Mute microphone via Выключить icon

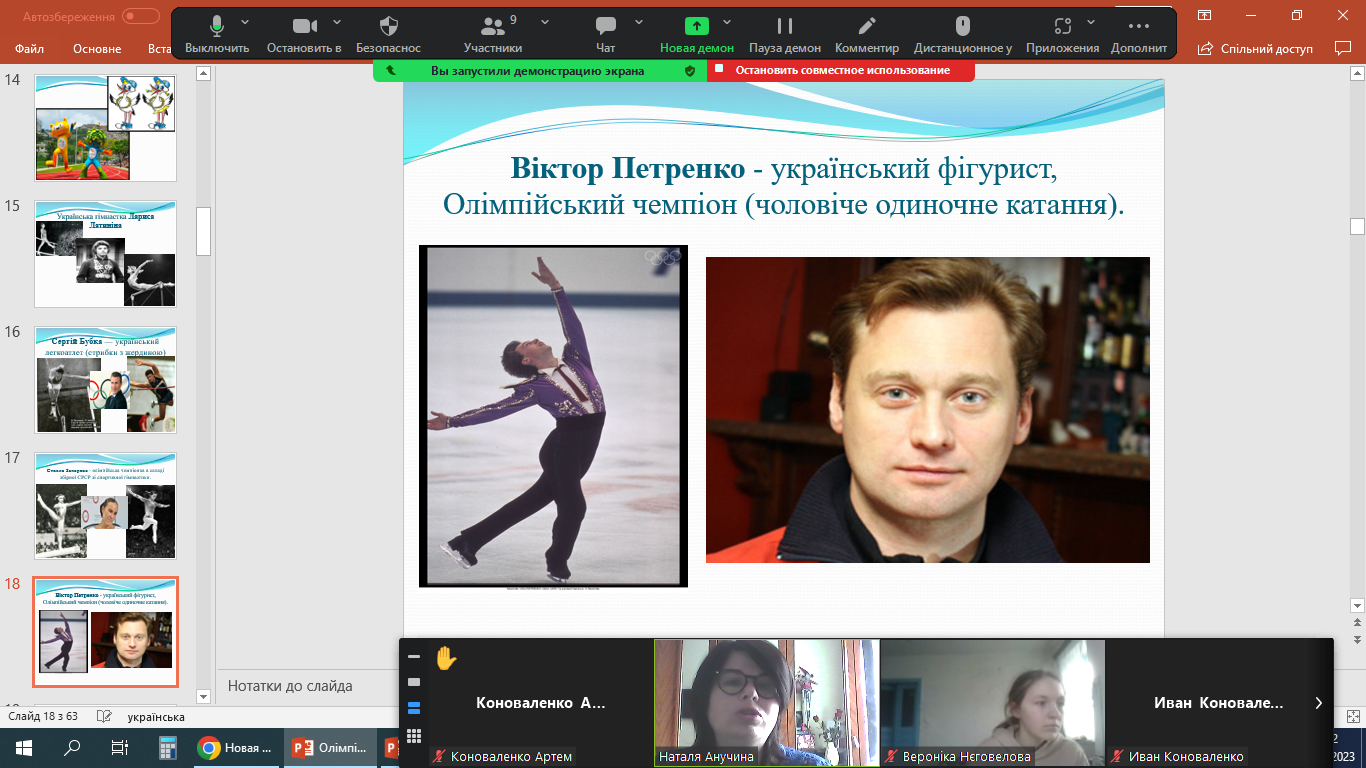217,27
